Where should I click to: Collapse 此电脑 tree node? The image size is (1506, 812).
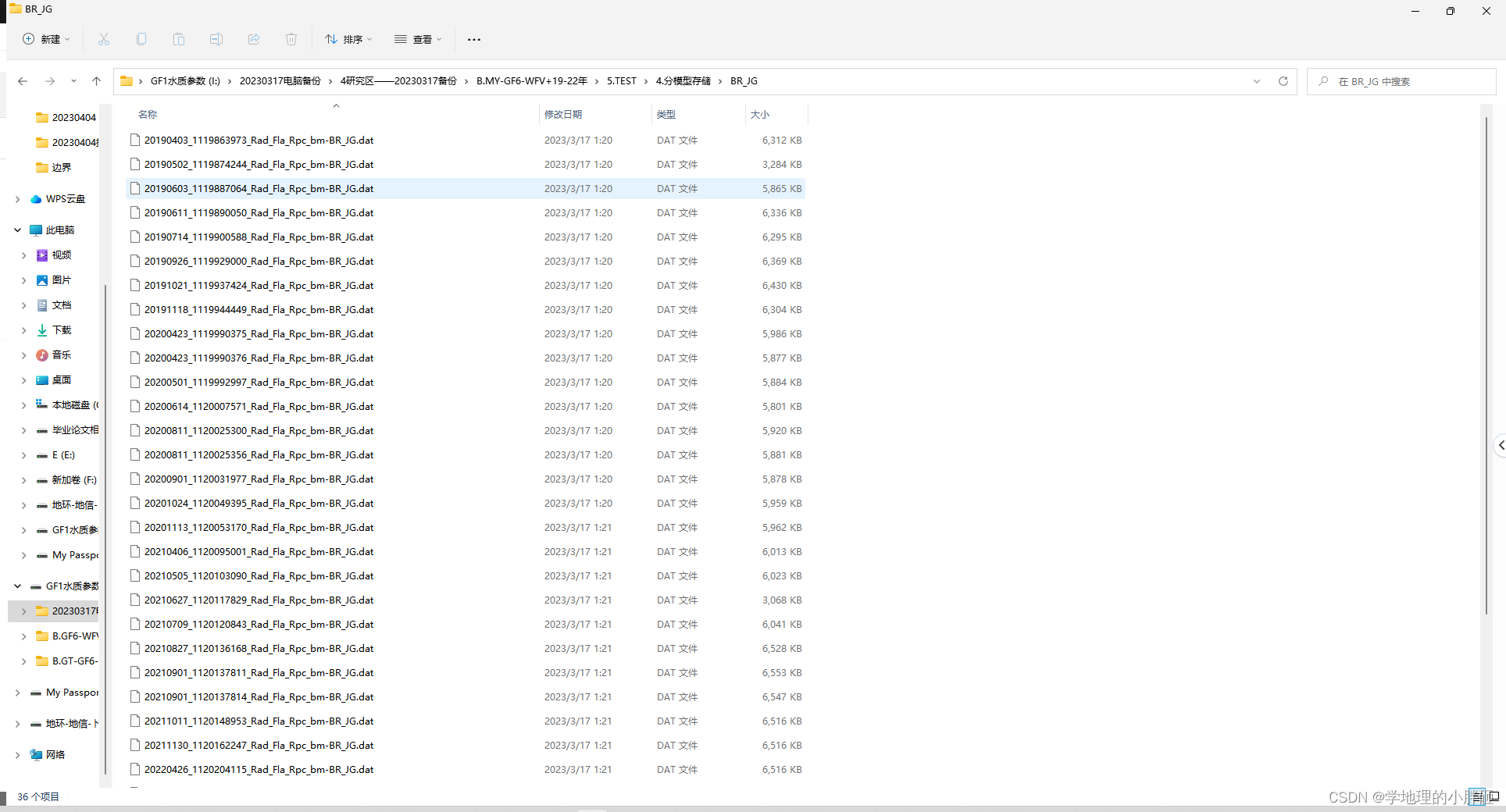click(x=17, y=230)
